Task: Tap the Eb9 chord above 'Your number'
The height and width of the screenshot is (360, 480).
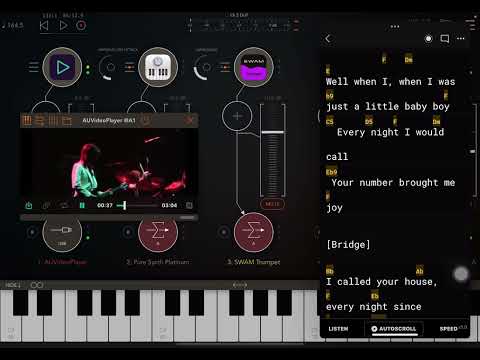Action: click(x=332, y=172)
